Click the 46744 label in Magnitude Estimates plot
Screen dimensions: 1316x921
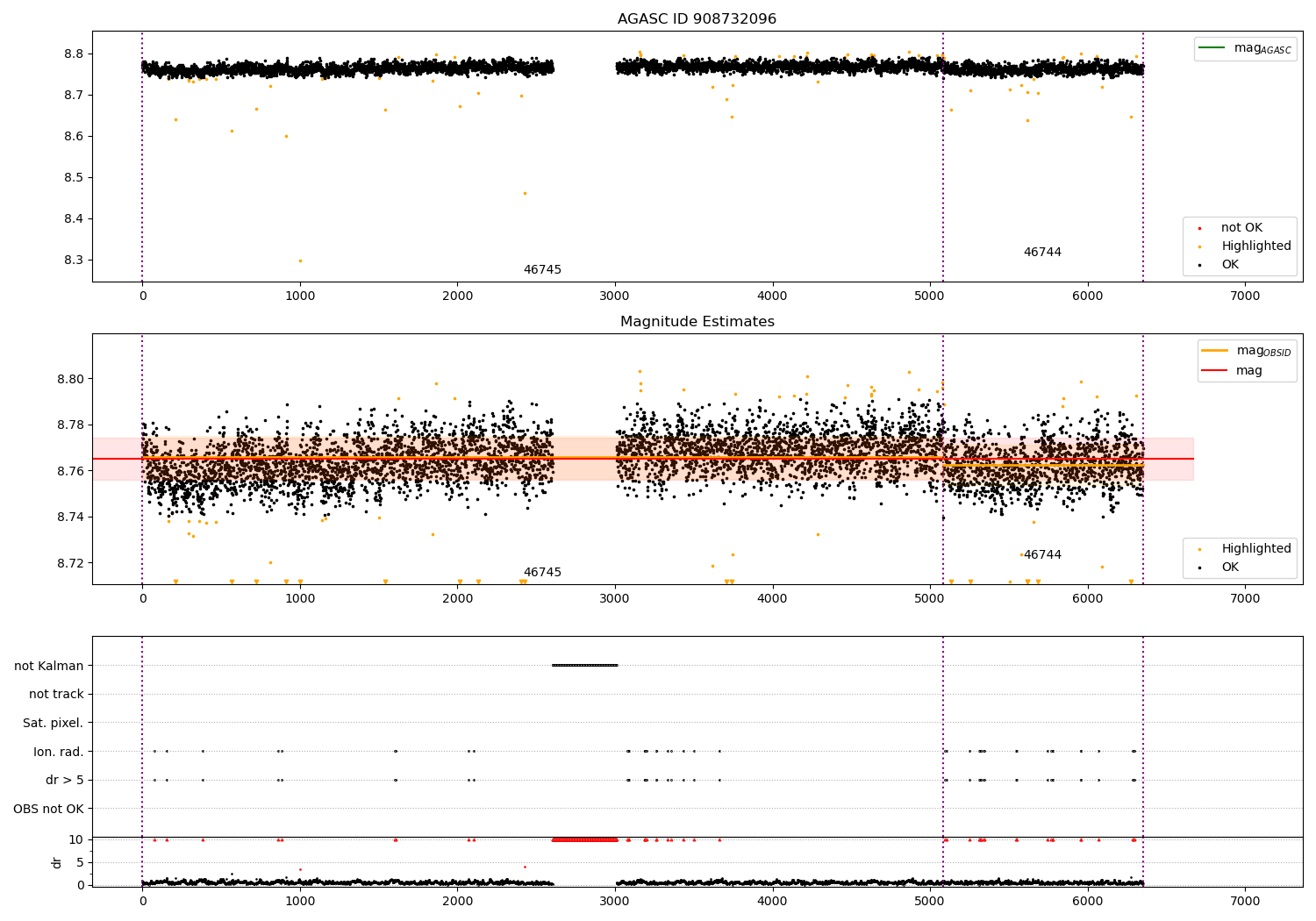point(1042,555)
